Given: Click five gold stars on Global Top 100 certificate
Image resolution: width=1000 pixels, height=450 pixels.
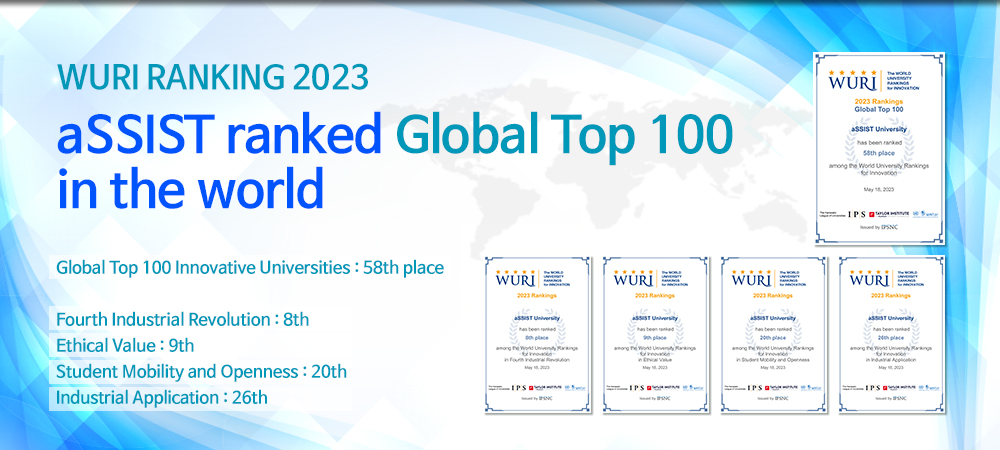Looking at the screenshot, I should pos(847,69).
